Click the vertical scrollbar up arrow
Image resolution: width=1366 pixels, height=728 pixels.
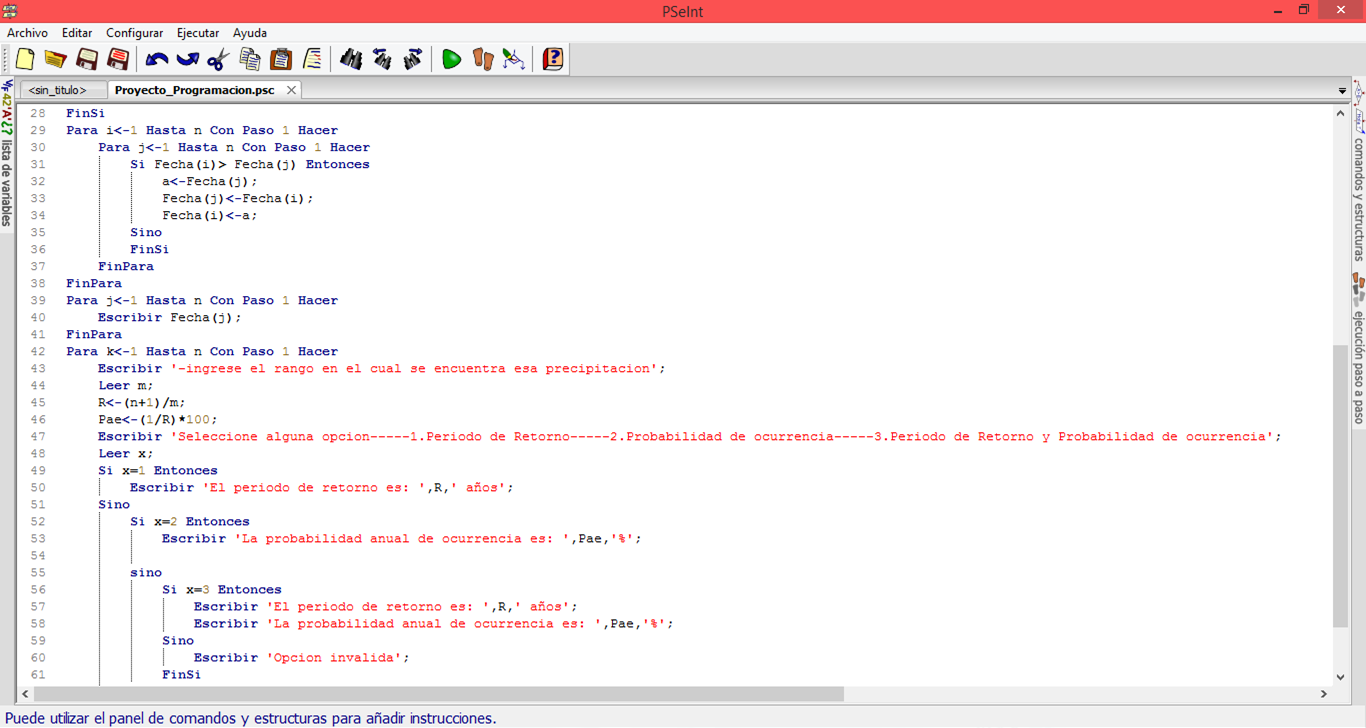click(1340, 113)
